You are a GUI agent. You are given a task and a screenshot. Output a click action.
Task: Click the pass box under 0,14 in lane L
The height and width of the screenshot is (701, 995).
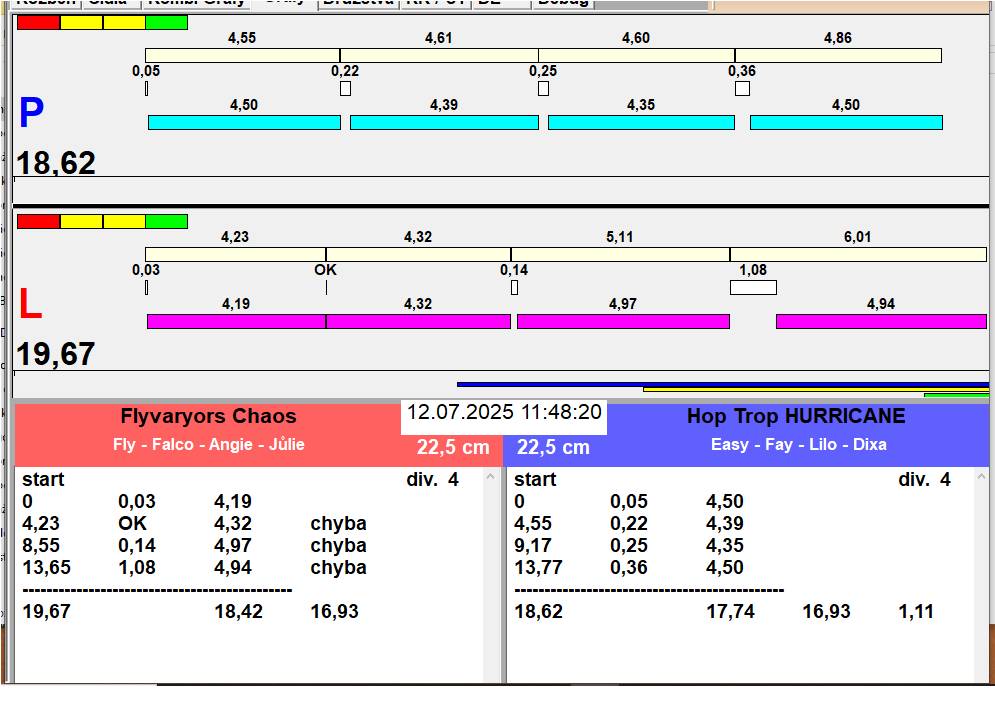[515, 287]
